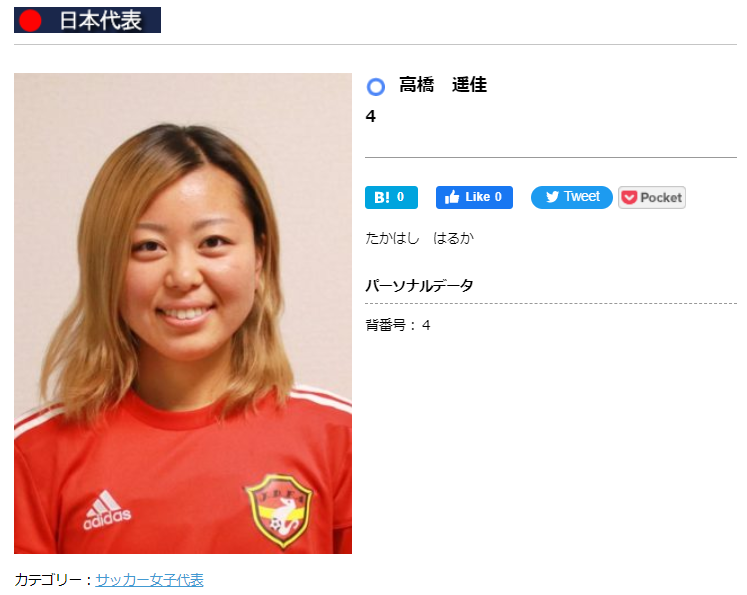
Task: Click the team crest emblem on the jersey
Action: pyautogui.click(x=279, y=510)
